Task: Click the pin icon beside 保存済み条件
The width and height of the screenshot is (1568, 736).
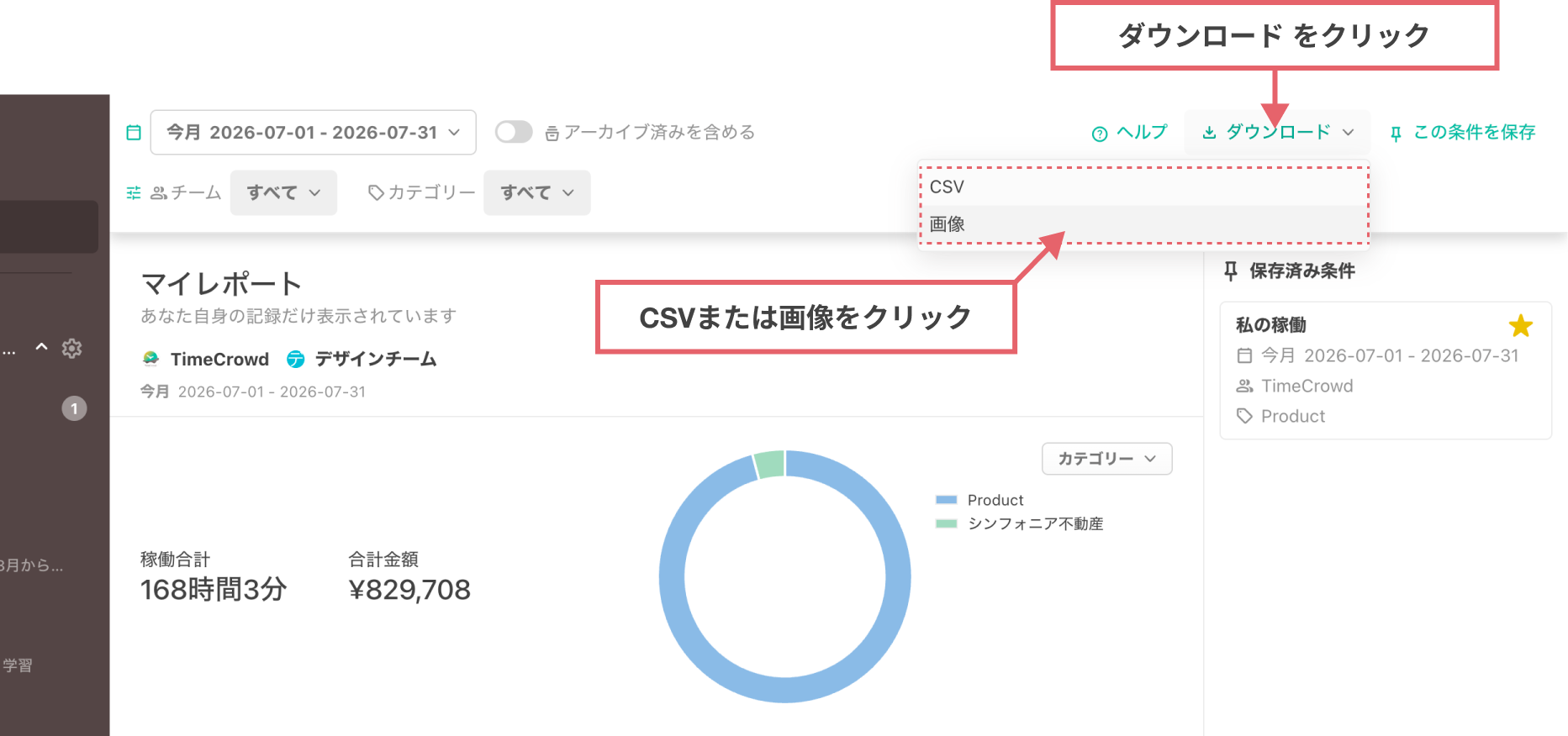Action: pyautogui.click(x=1231, y=271)
